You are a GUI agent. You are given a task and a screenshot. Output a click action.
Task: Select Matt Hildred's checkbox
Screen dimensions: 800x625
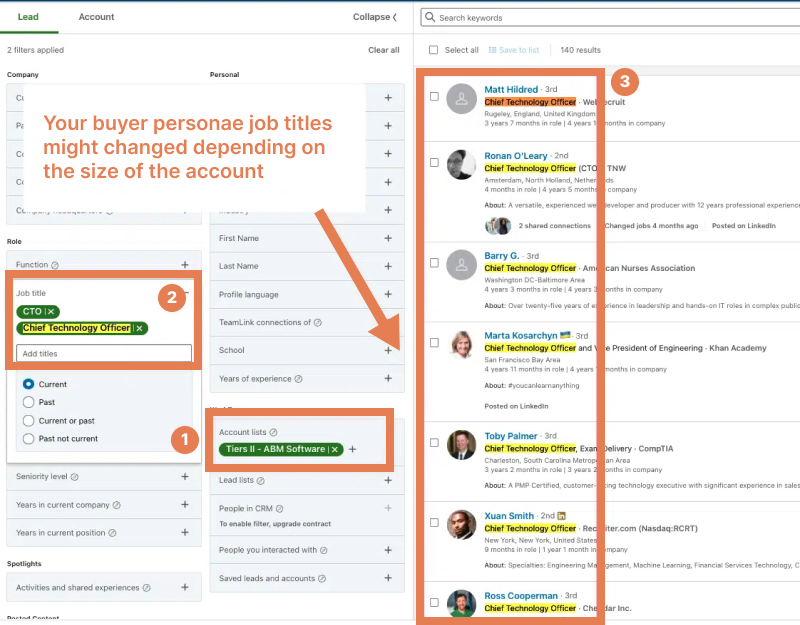coord(434,96)
